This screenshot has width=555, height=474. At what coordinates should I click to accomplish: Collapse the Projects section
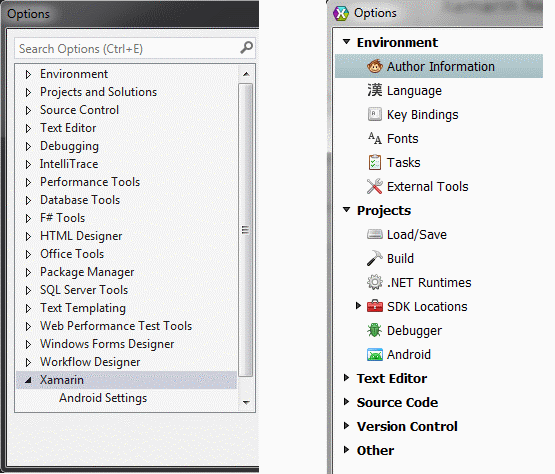point(347,210)
